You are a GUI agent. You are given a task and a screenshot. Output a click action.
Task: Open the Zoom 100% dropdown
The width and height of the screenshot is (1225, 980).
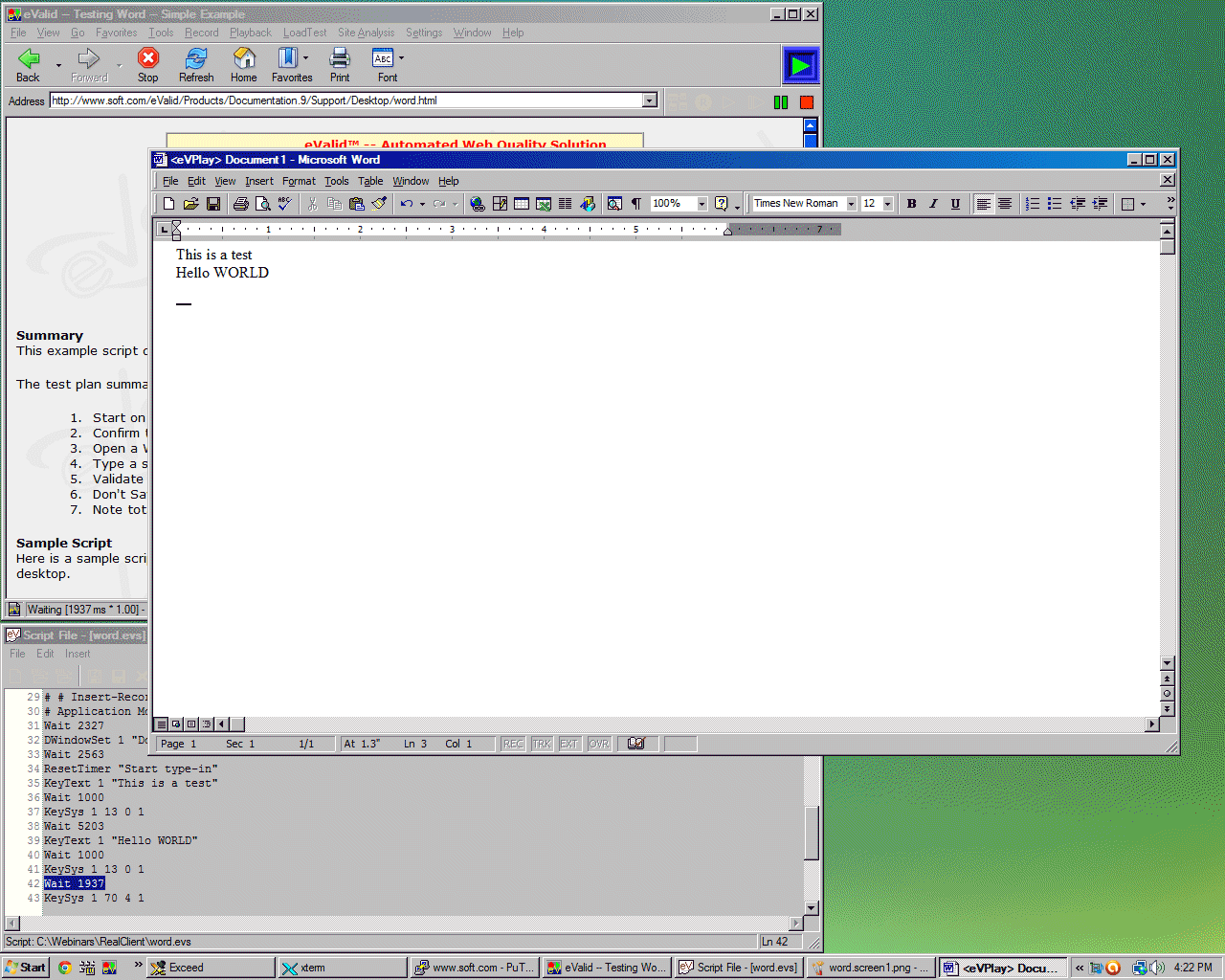702,204
